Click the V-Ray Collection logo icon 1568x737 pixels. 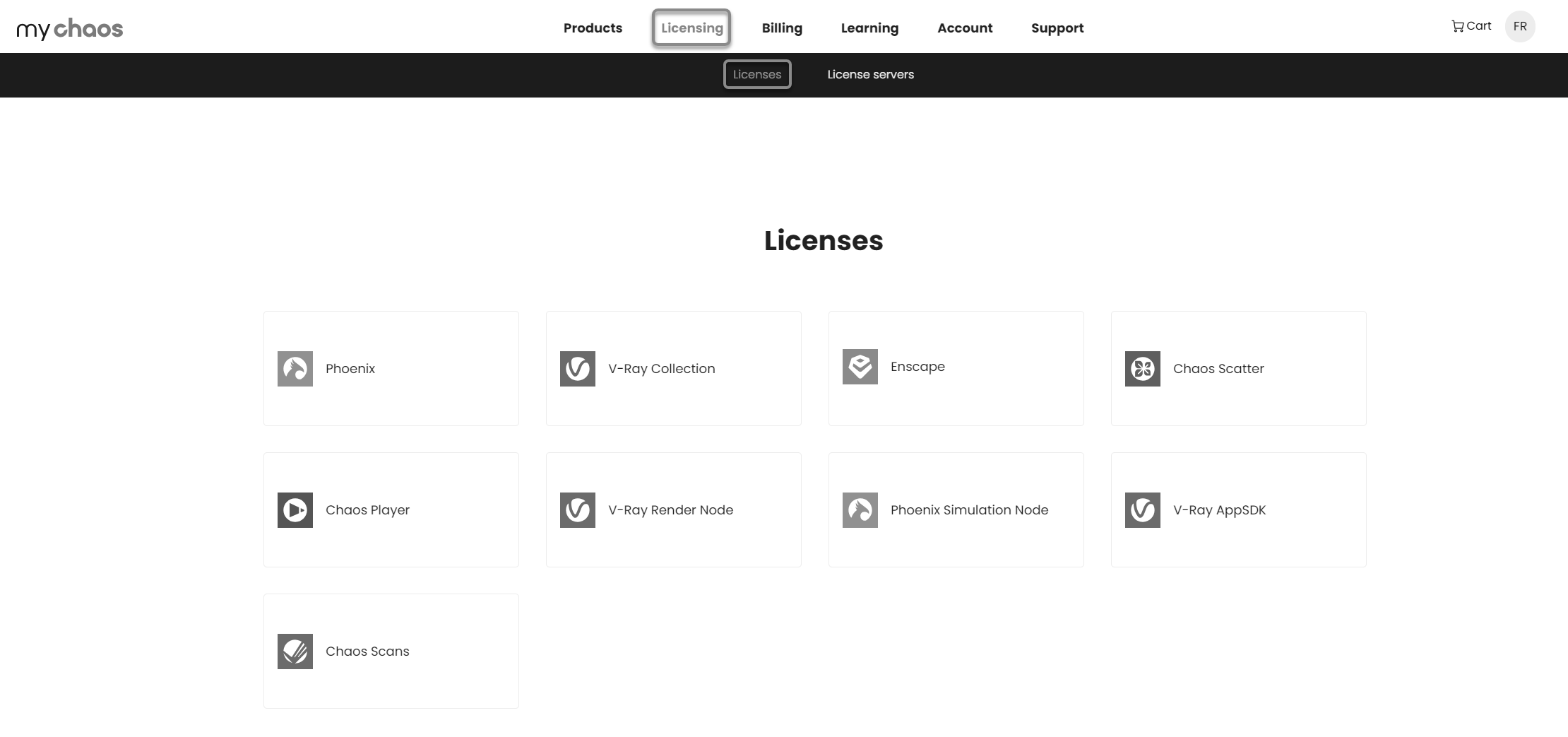point(578,369)
